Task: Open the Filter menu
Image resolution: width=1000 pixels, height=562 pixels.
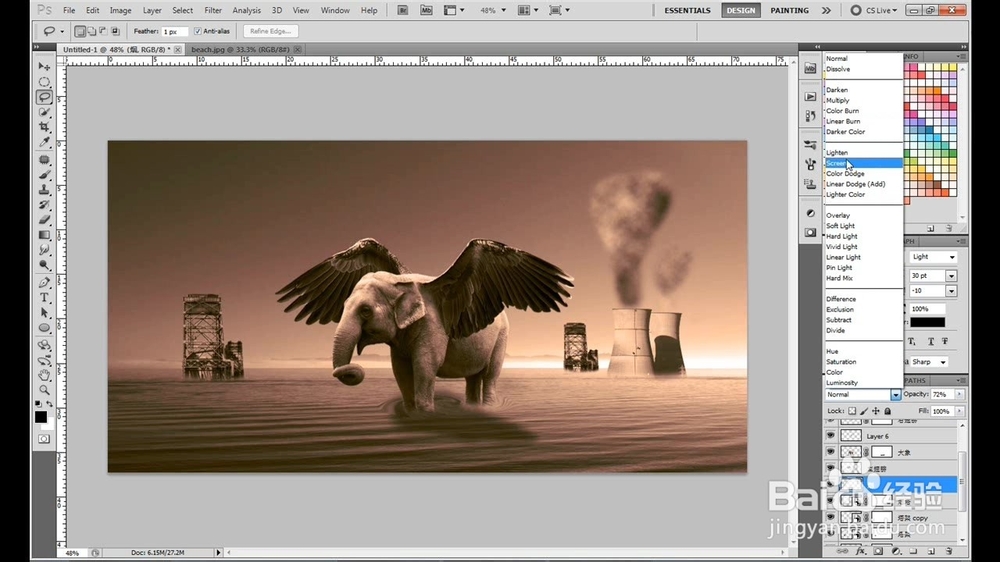Action: pyautogui.click(x=212, y=10)
